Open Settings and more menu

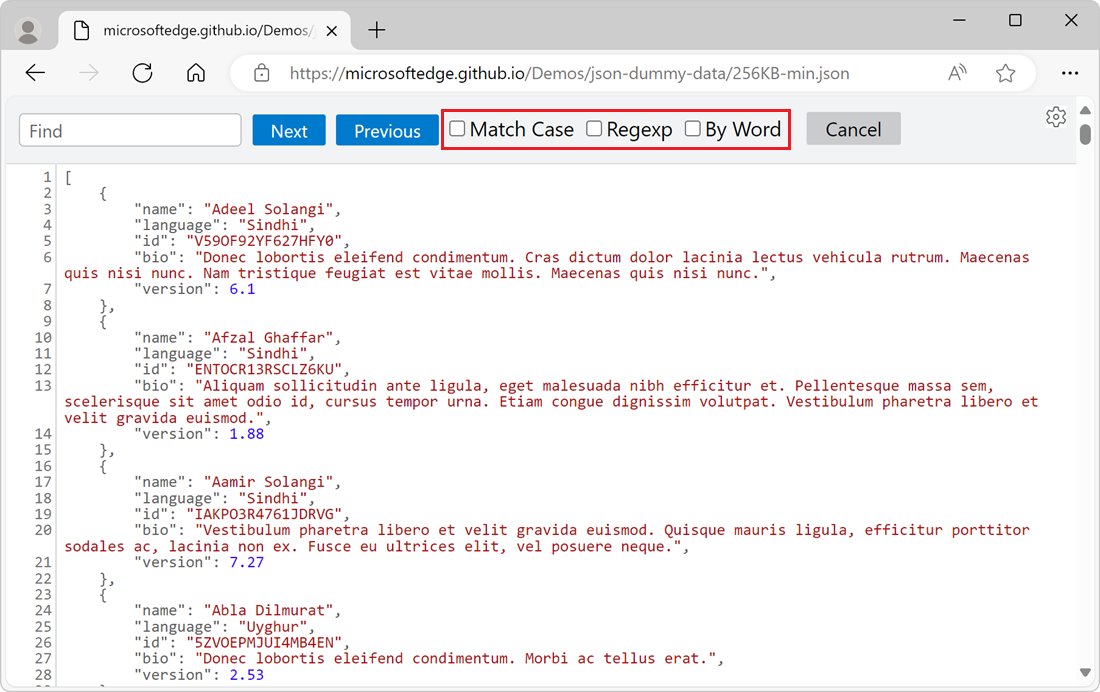1070,73
